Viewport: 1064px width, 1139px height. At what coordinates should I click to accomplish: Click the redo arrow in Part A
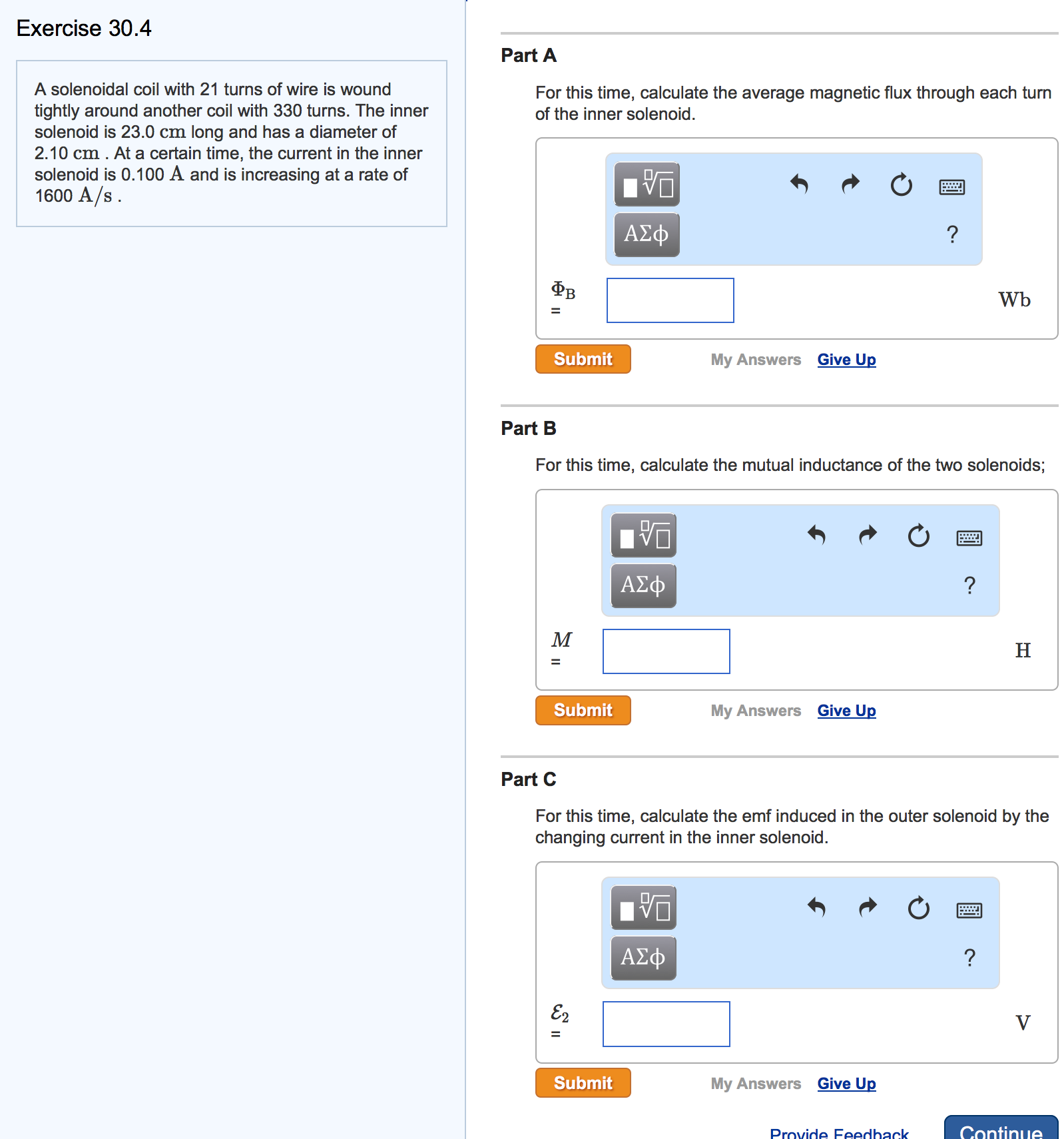click(850, 184)
